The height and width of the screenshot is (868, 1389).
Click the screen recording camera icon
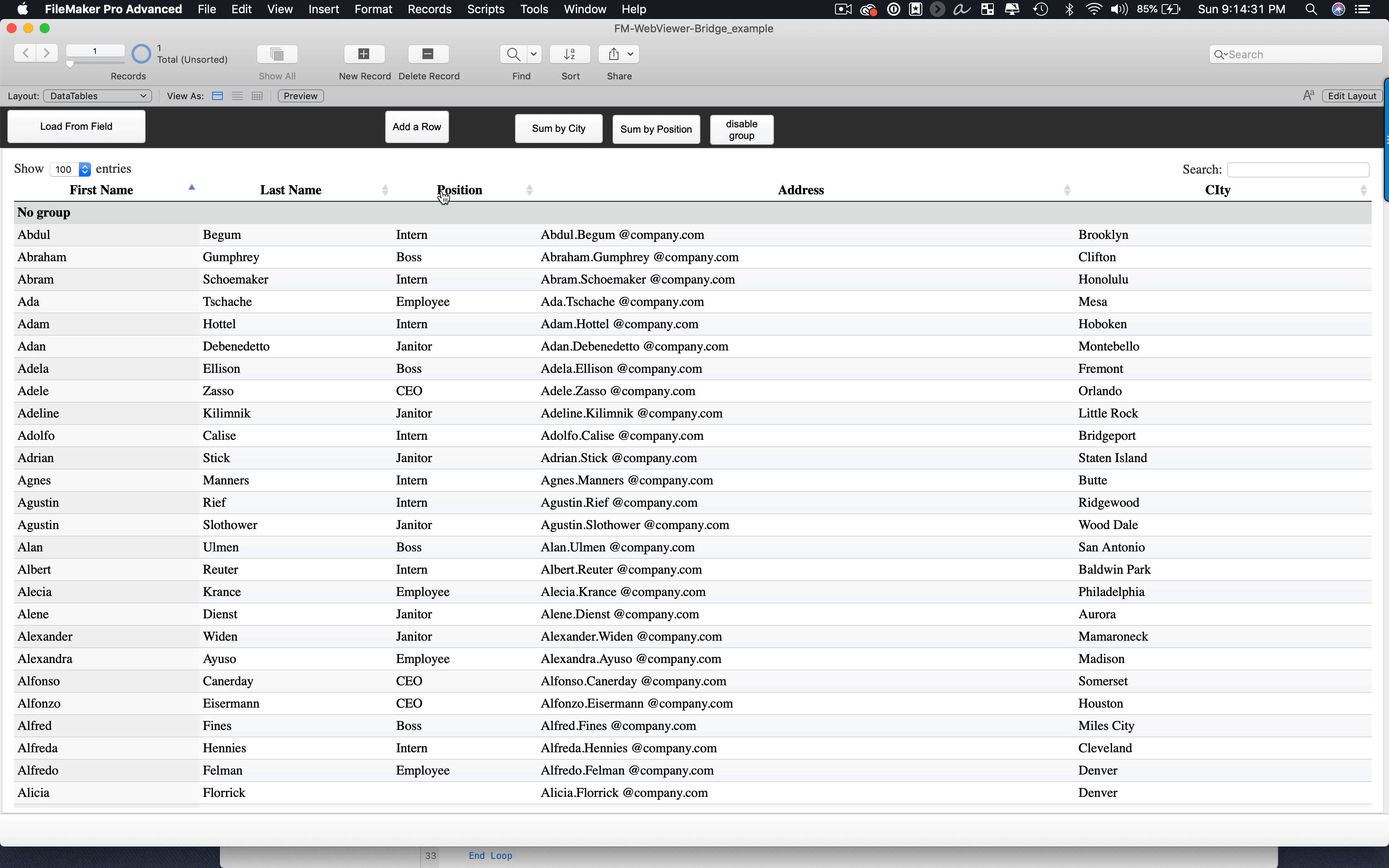coord(843,9)
